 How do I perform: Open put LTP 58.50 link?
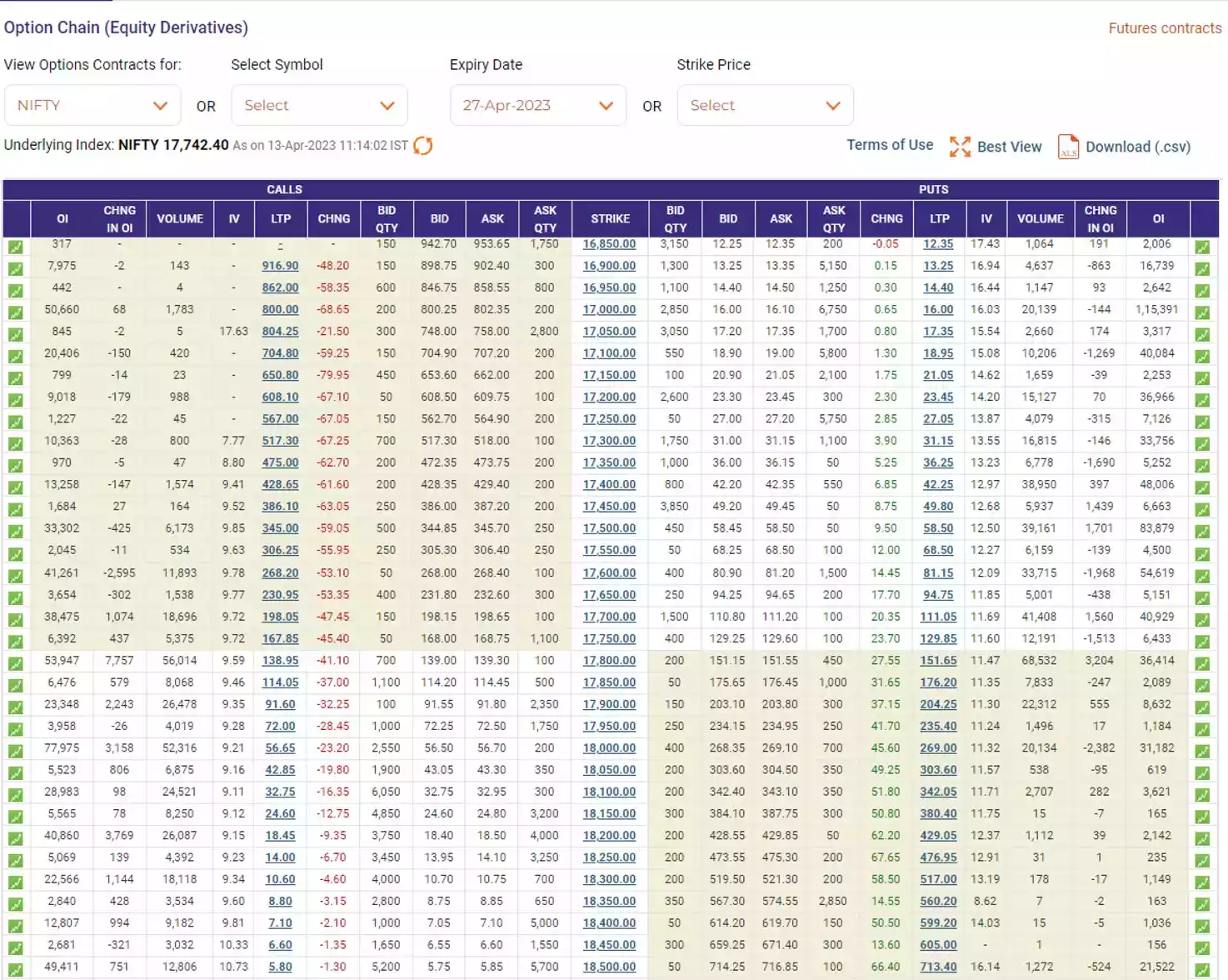(938, 528)
